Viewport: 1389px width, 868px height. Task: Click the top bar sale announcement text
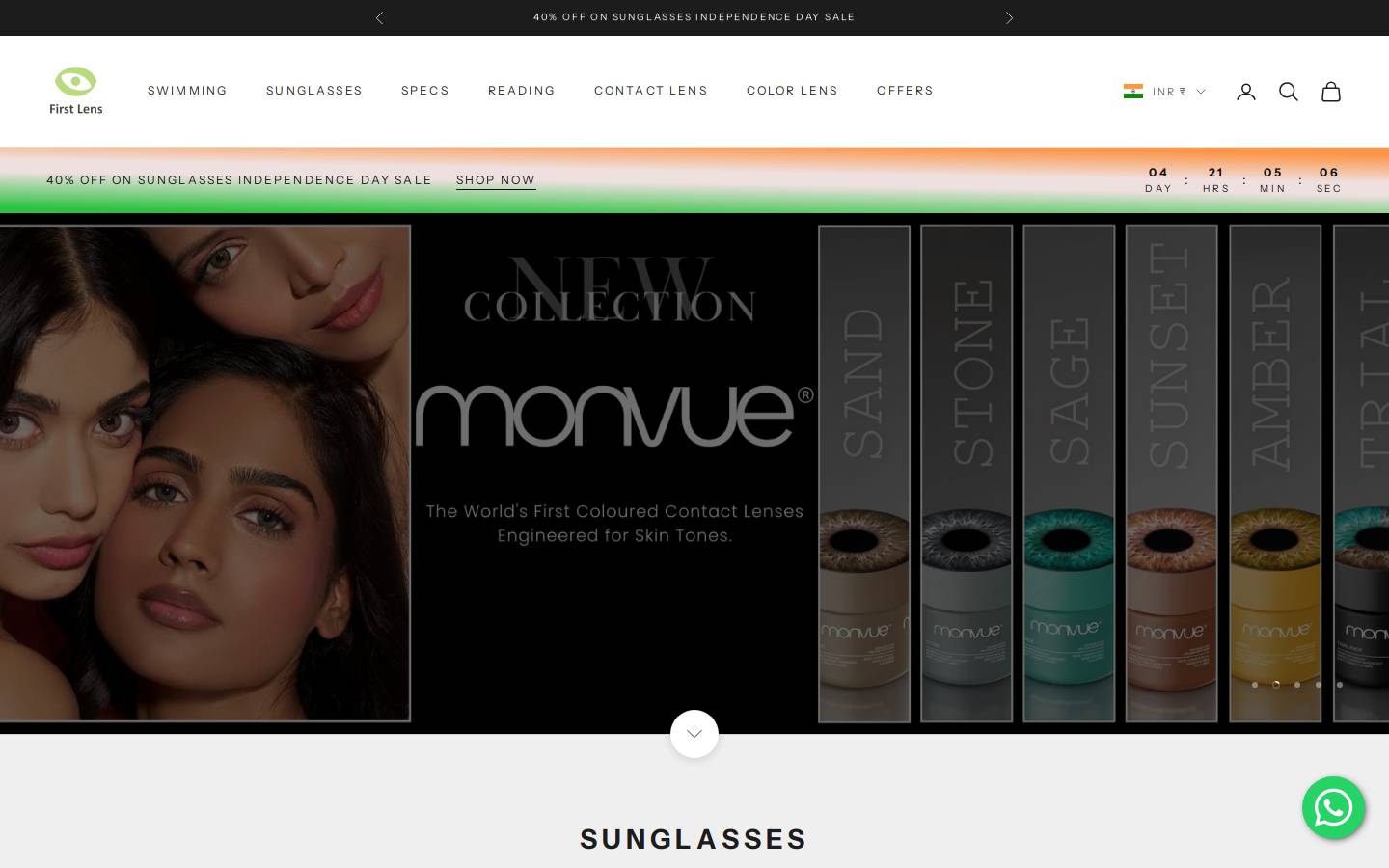(694, 17)
